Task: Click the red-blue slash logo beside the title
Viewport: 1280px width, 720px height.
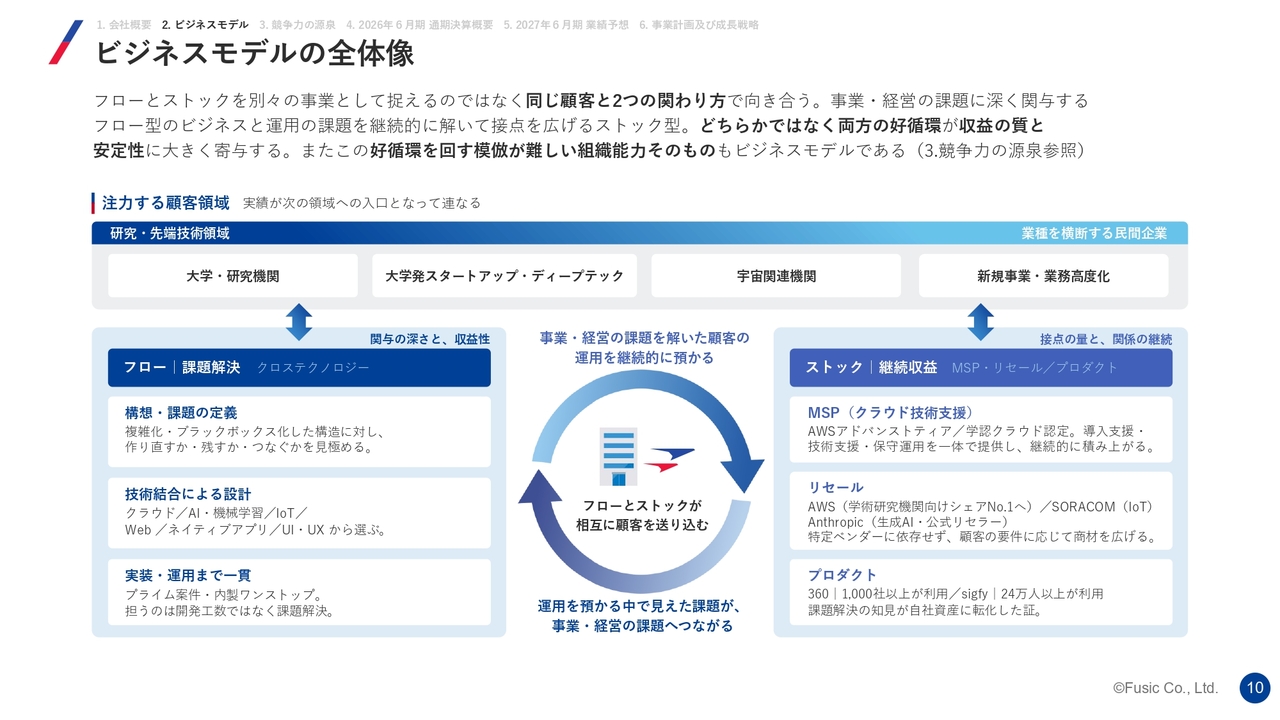Action: (66, 42)
